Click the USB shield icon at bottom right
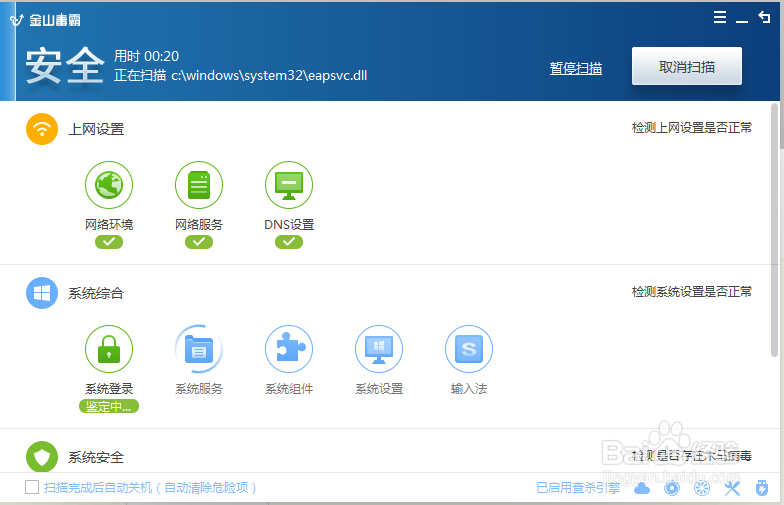The width and height of the screenshot is (784, 505). click(x=762, y=488)
